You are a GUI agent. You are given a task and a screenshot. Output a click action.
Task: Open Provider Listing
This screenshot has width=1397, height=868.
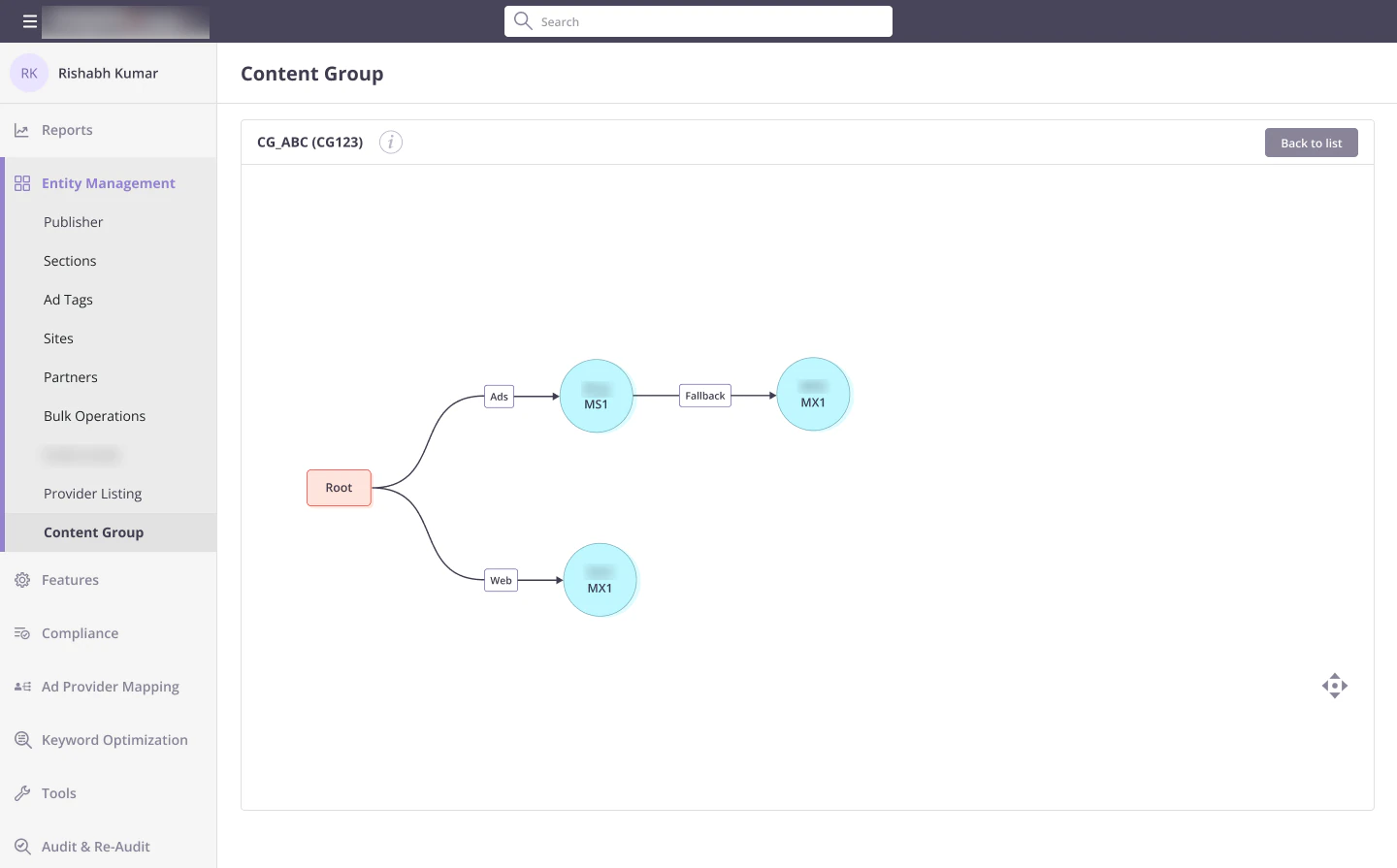(92, 494)
